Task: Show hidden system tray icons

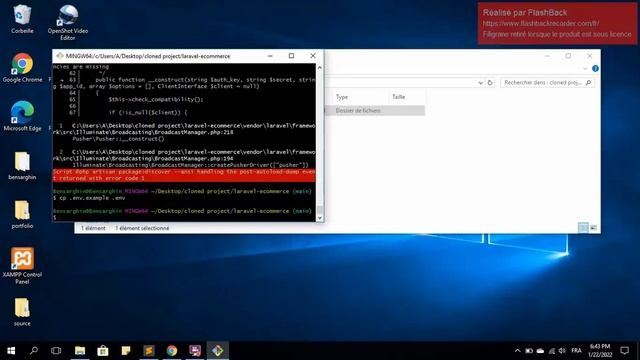Action: click(x=518, y=351)
